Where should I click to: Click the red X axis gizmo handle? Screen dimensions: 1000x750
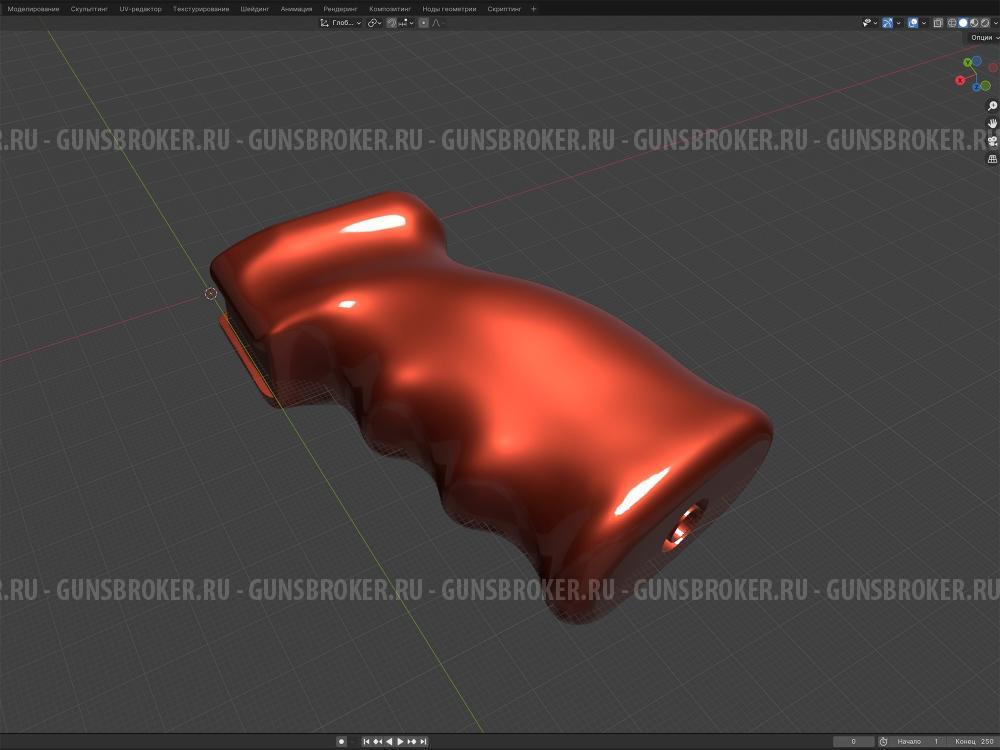960,80
